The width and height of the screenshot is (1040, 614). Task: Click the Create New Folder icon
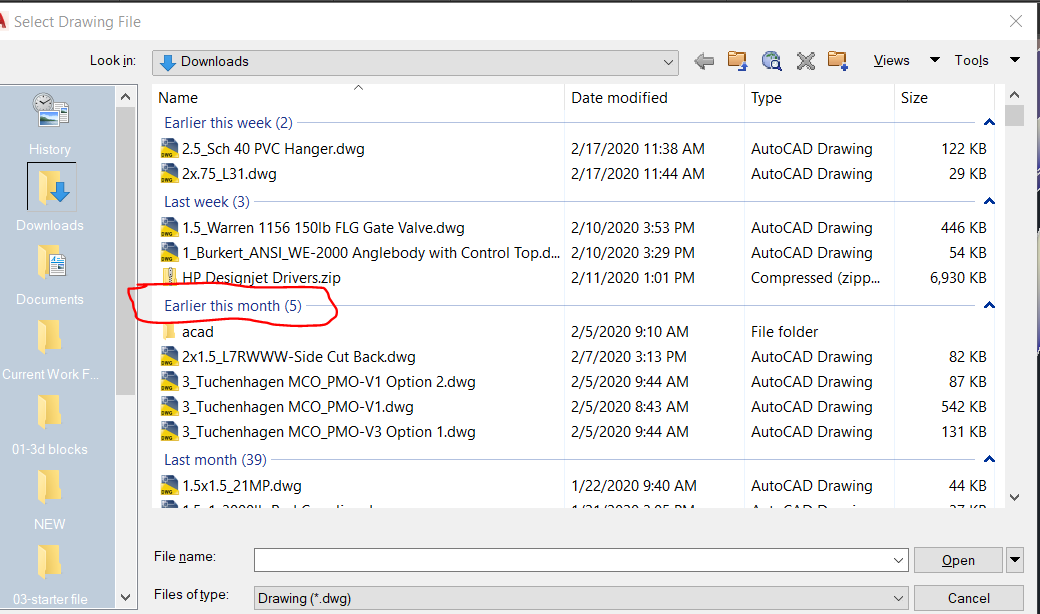(x=838, y=61)
